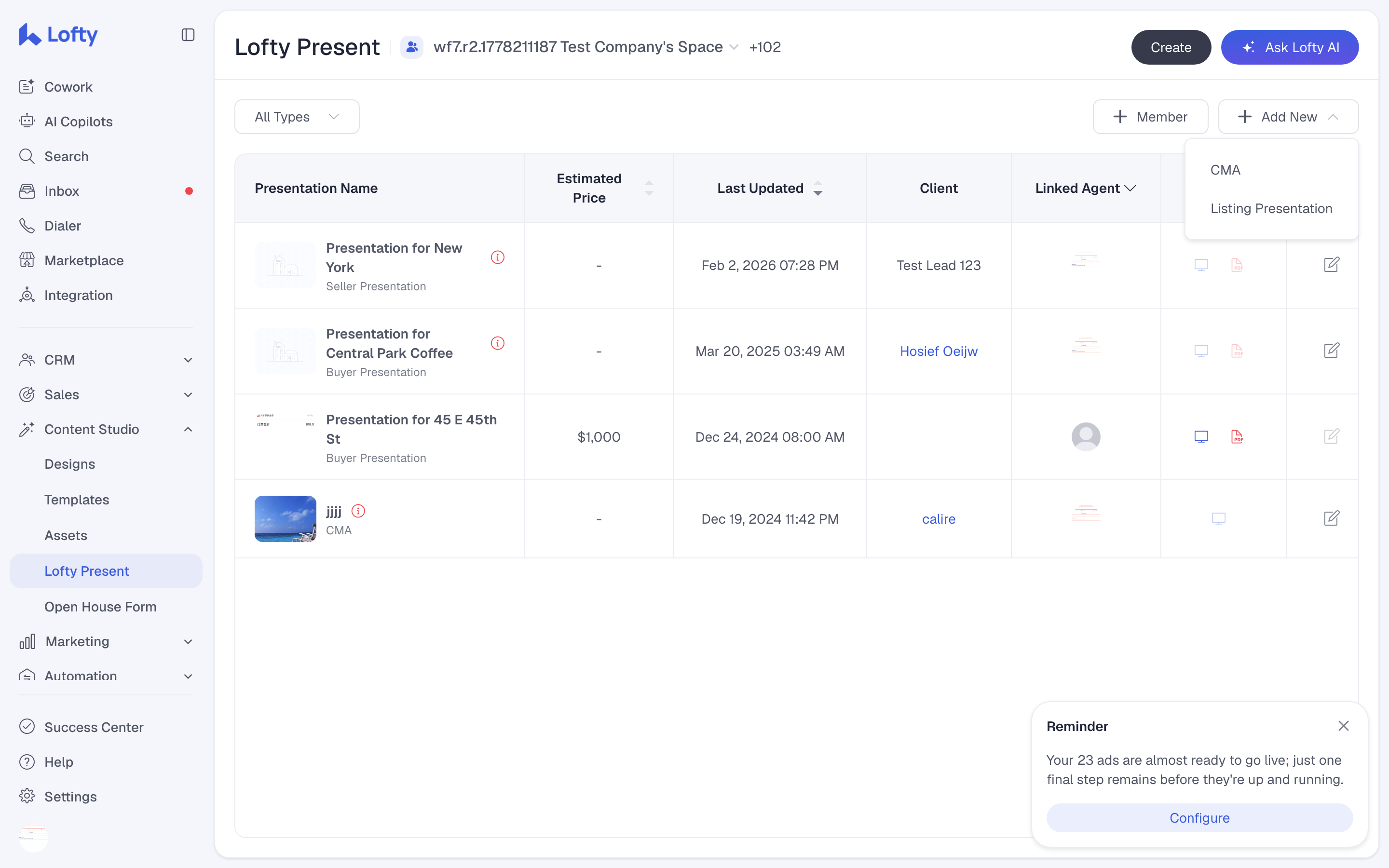Open the jjjj presentation thumbnail image
Screen dimensions: 1389x868
285,519
